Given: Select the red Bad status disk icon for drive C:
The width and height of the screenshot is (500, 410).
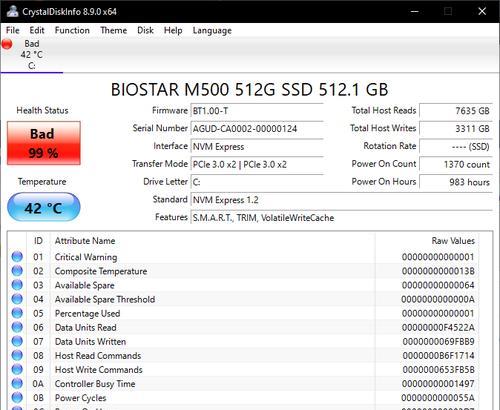Looking at the screenshot, I should [x=7, y=44].
